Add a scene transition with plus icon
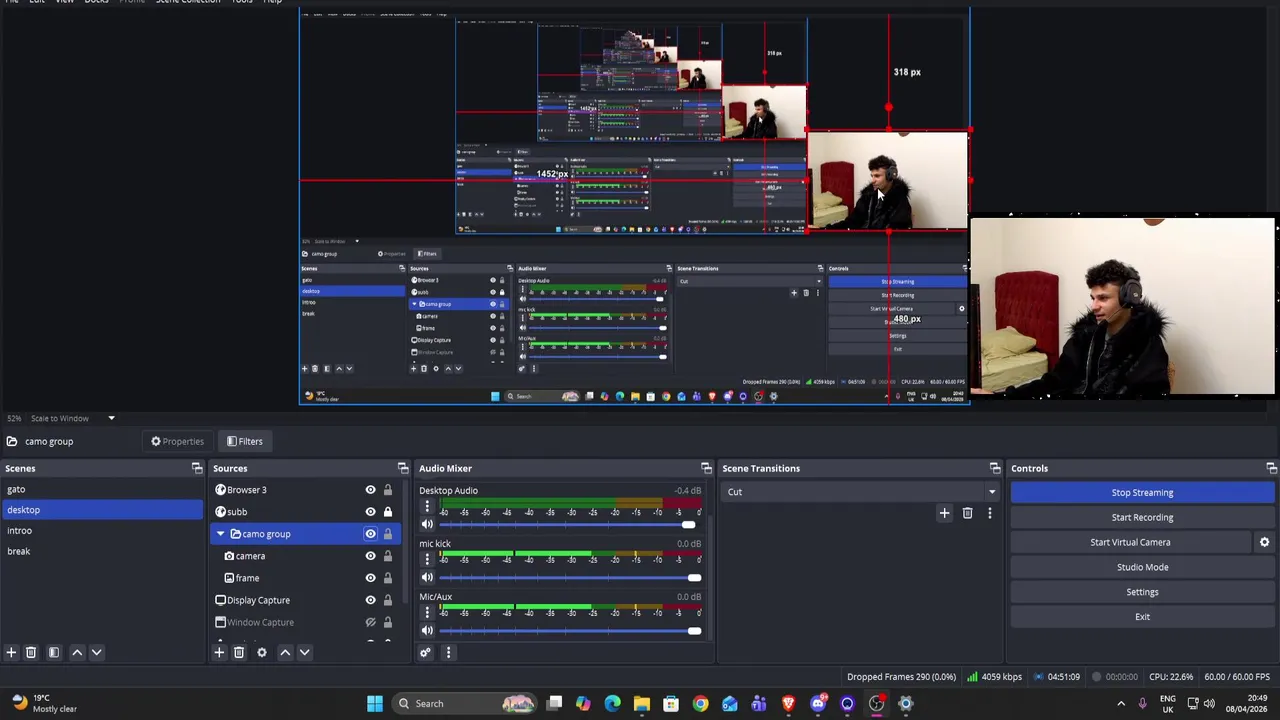This screenshot has height=720, width=1280. click(944, 513)
